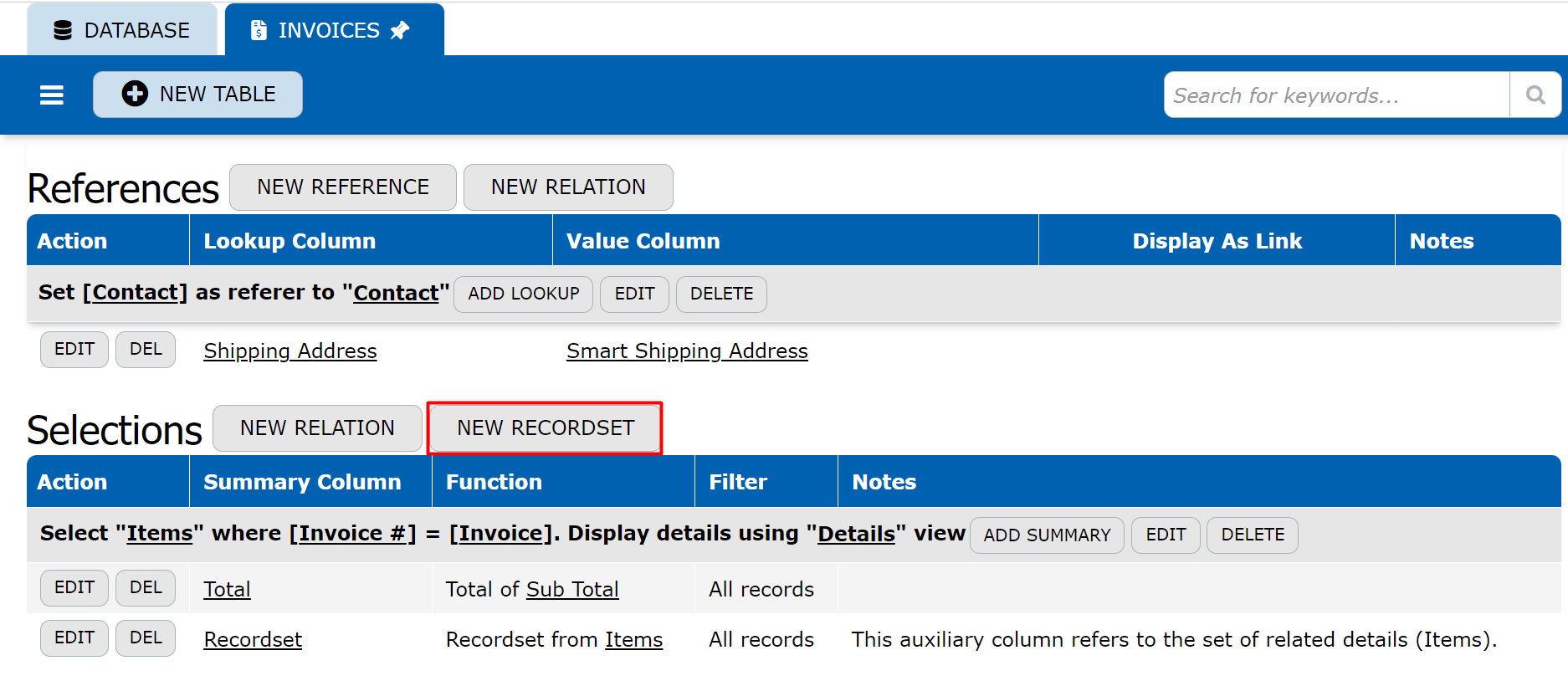1568x681 pixels.
Task: Focus the keyword search field
Action: 1336,95
